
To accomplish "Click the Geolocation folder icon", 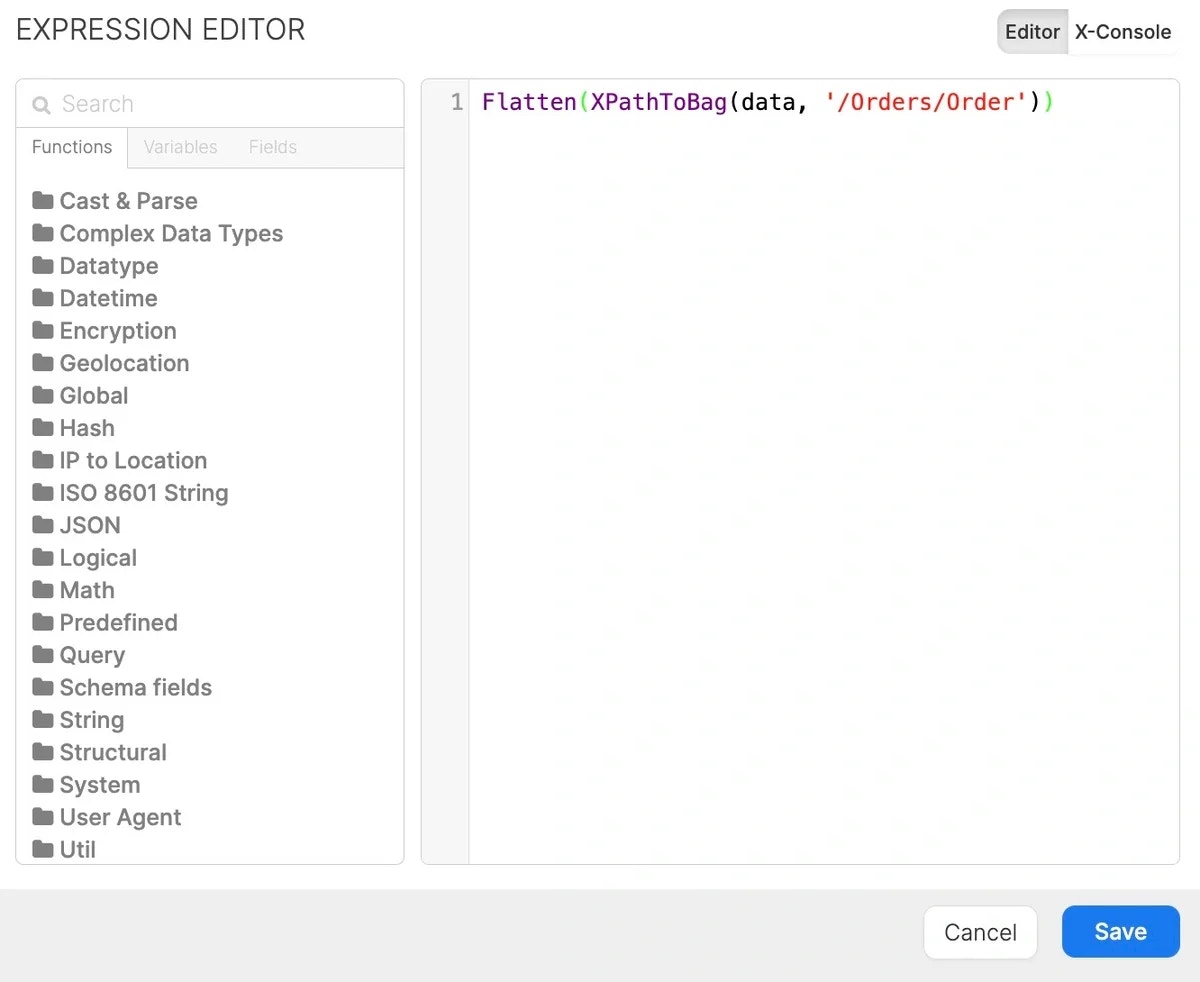I will pyautogui.click(x=43, y=362).
